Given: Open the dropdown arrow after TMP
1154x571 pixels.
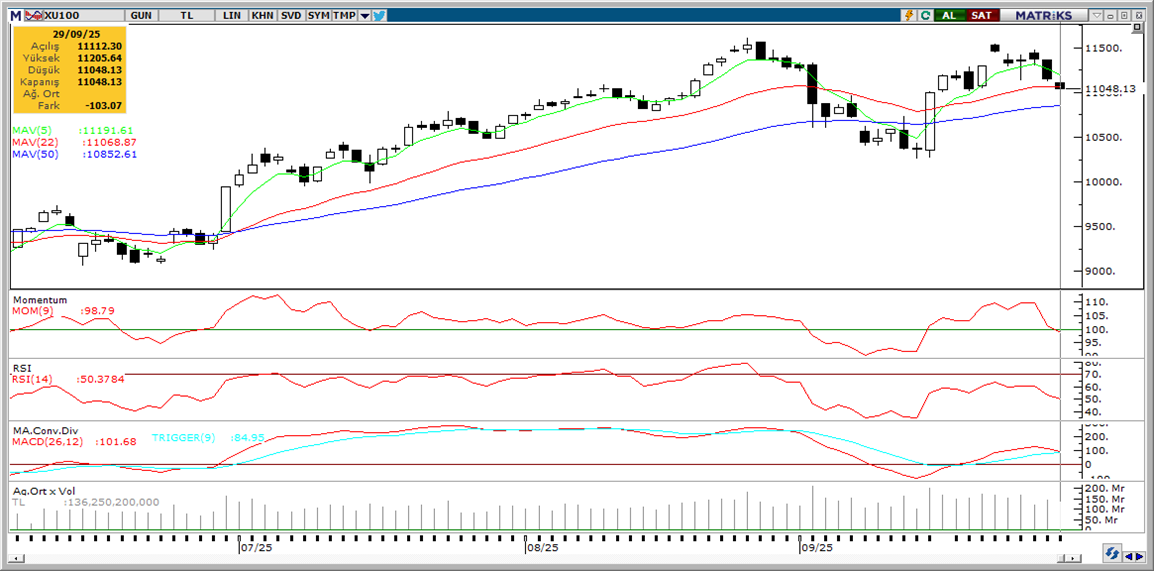Looking at the screenshot, I should [x=364, y=16].
